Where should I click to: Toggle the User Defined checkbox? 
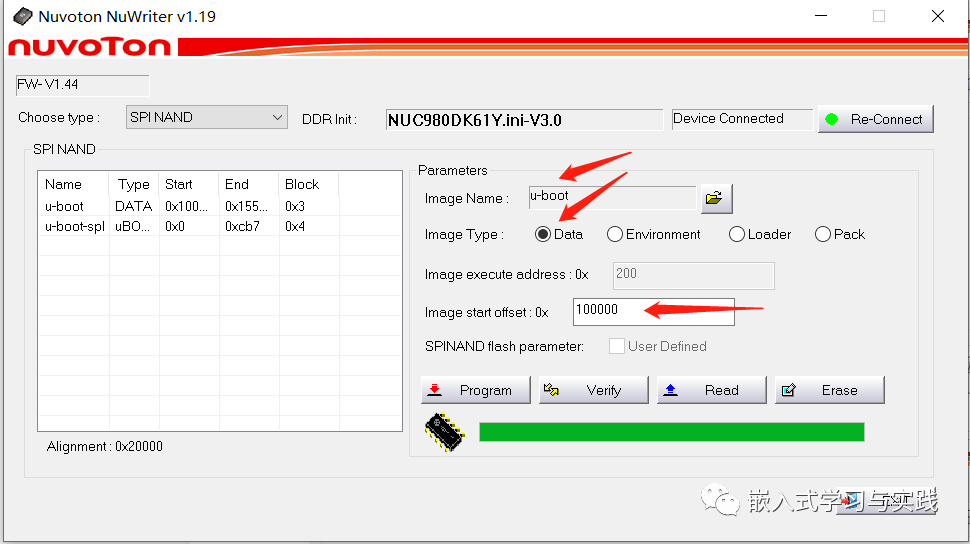[616, 346]
